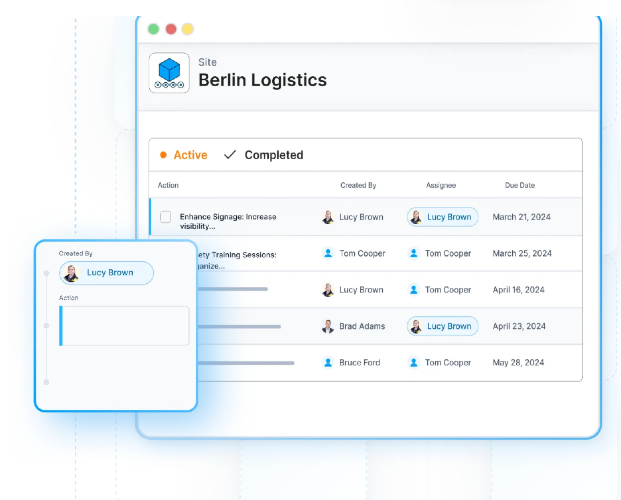Click Lucy Brown assignee pill in April 23 row

pyautogui.click(x=443, y=326)
